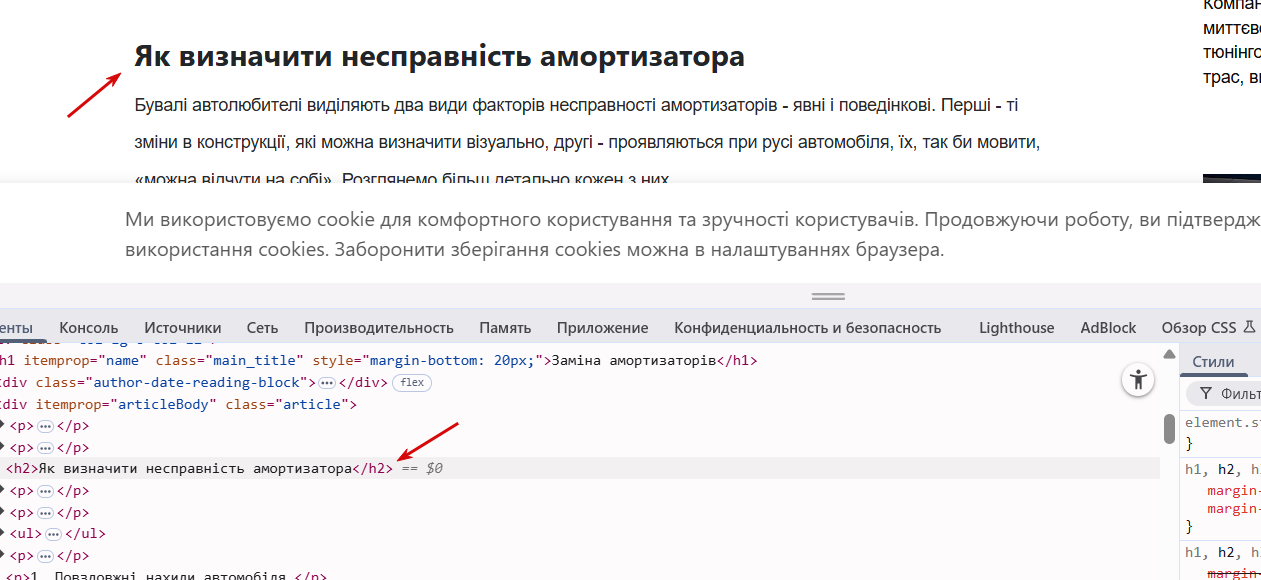Click the p line starting with 1. Повздовжні нахили
The height and width of the screenshot is (580, 1261).
[163, 575]
